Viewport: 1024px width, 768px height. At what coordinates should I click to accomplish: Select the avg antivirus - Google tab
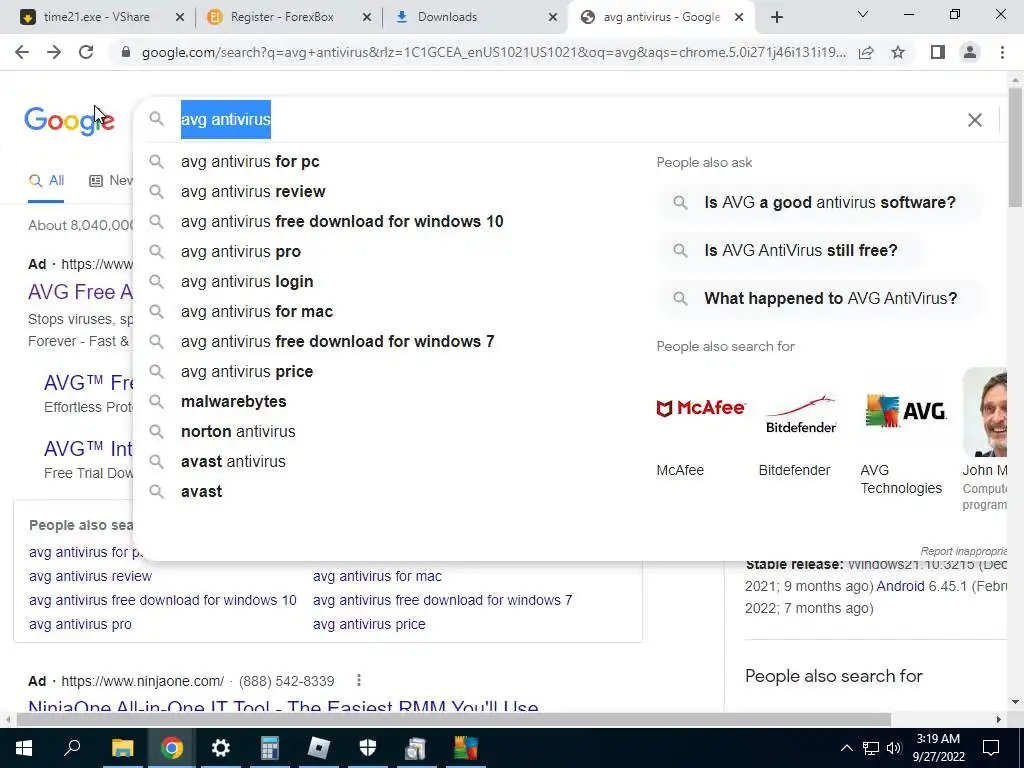click(x=660, y=17)
